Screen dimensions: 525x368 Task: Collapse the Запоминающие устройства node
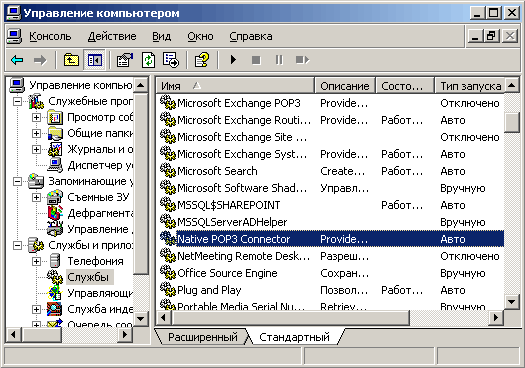coord(17,181)
